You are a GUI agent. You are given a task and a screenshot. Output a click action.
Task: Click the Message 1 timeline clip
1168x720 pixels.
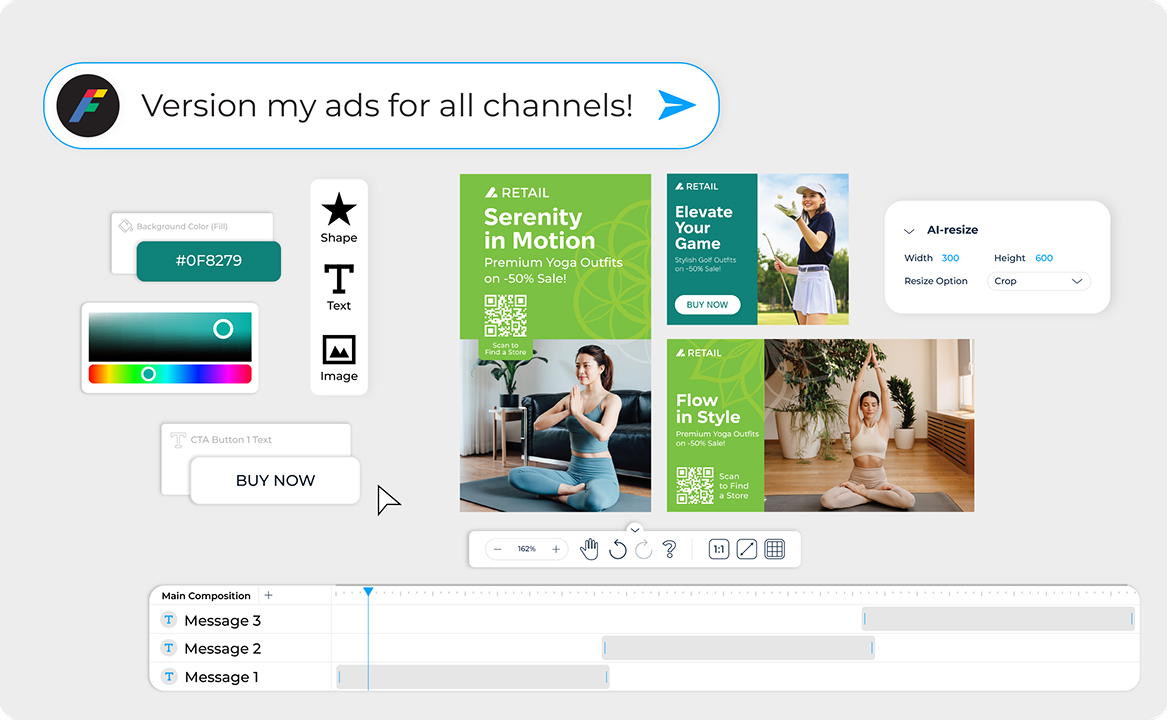coord(473,676)
